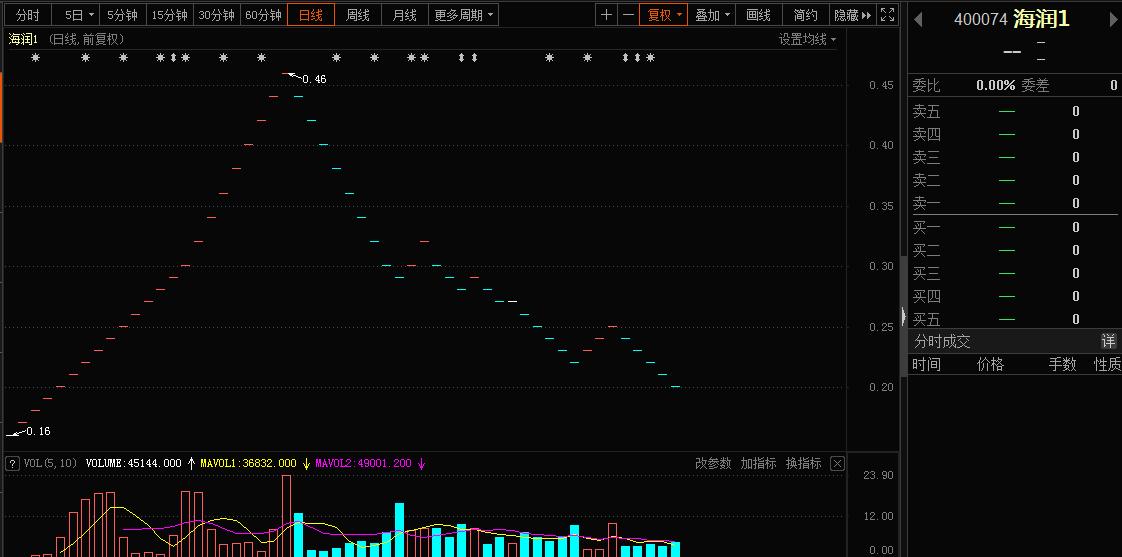The height and width of the screenshot is (557, 1122).
Task: Open the 复权 dropdown
Action: pyautogui.click(x=664, y=15)
